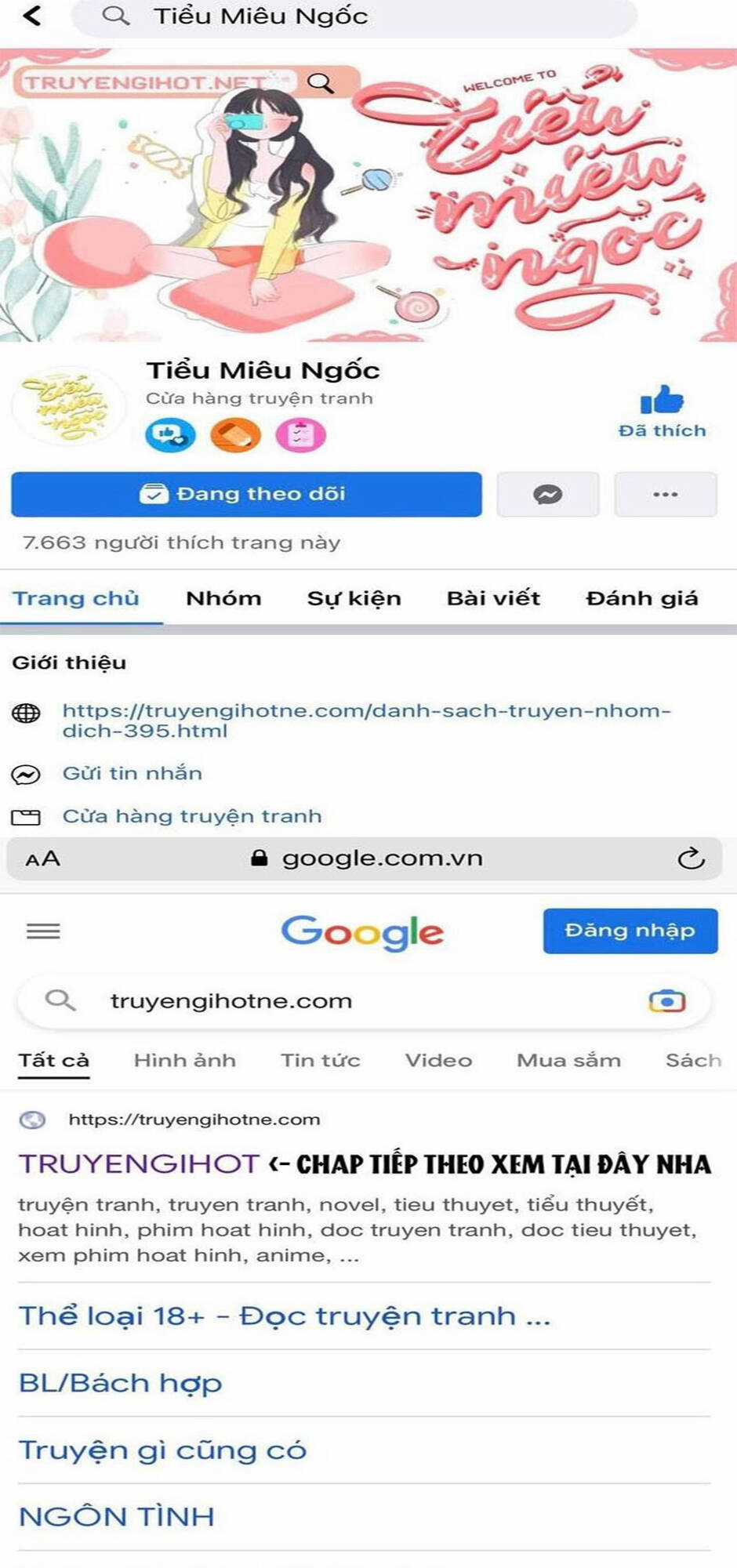
Task: Open the three-dots more options button
Action: [x=666, y=494]
